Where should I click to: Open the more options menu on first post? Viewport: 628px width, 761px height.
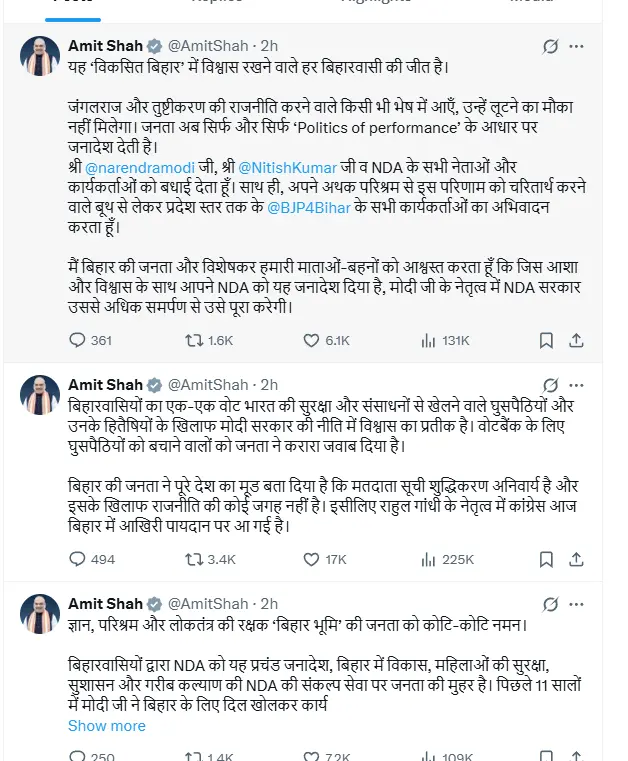578,46
